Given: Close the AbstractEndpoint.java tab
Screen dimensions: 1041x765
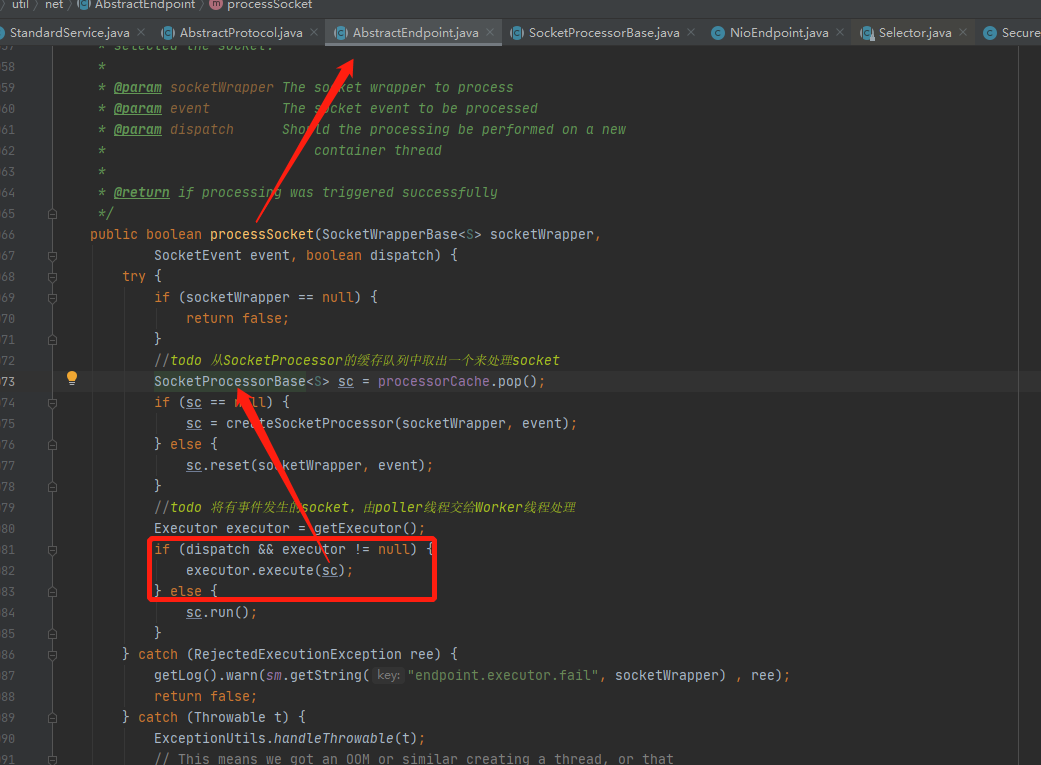Looking at the screenshot, I should coord(489,32).
